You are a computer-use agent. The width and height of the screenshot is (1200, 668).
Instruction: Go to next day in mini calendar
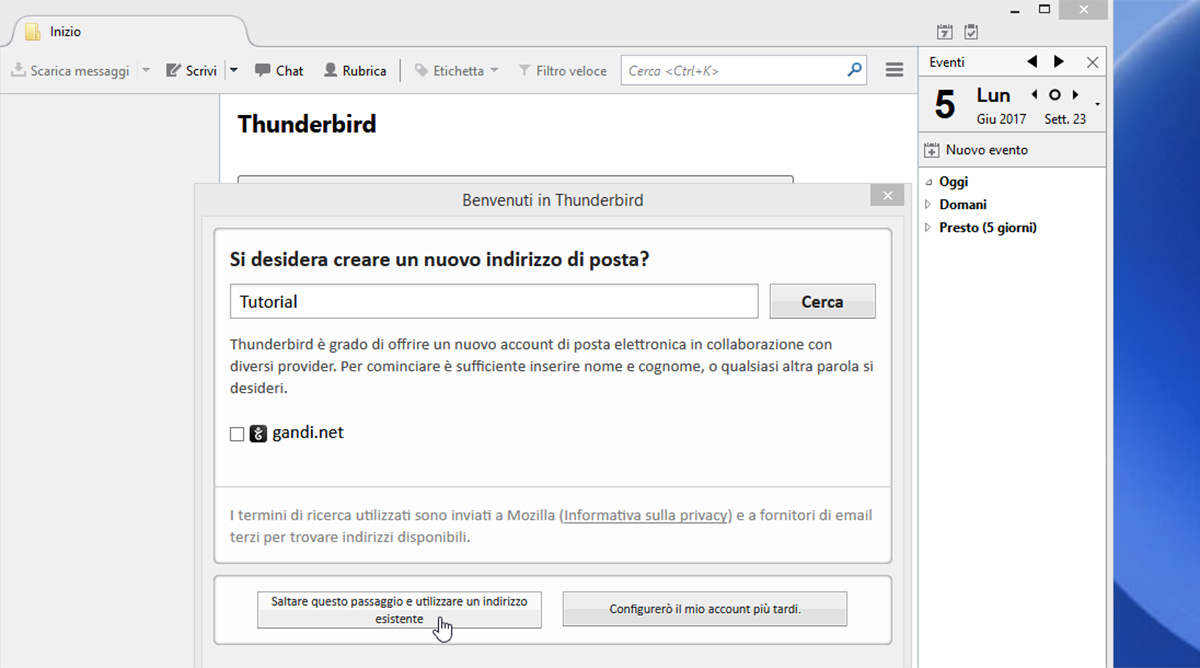point(1075,95)
